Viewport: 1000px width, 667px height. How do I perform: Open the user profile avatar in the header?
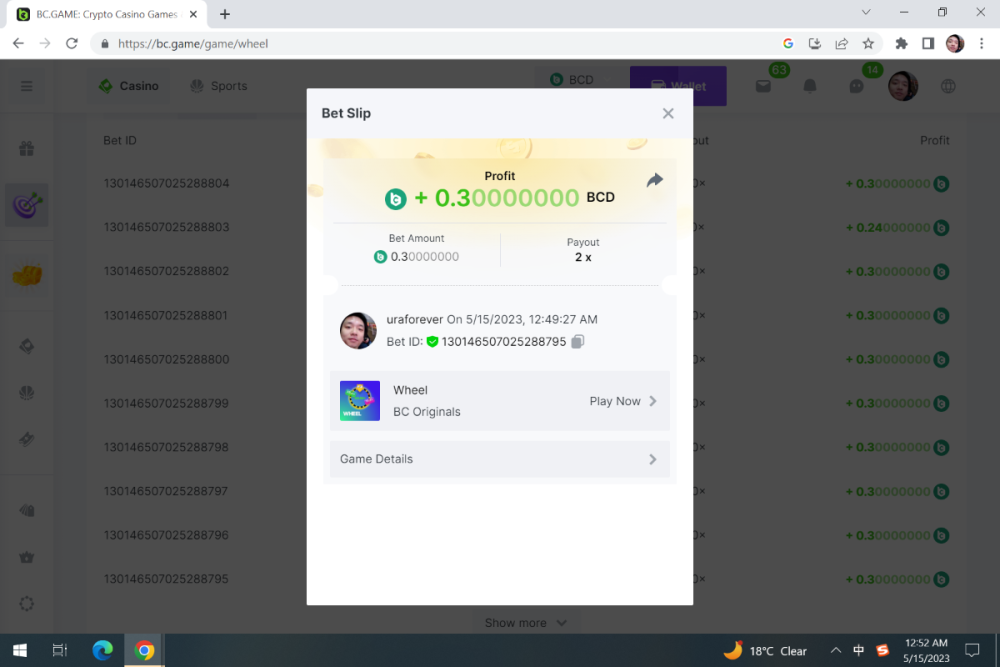(903, 86)
